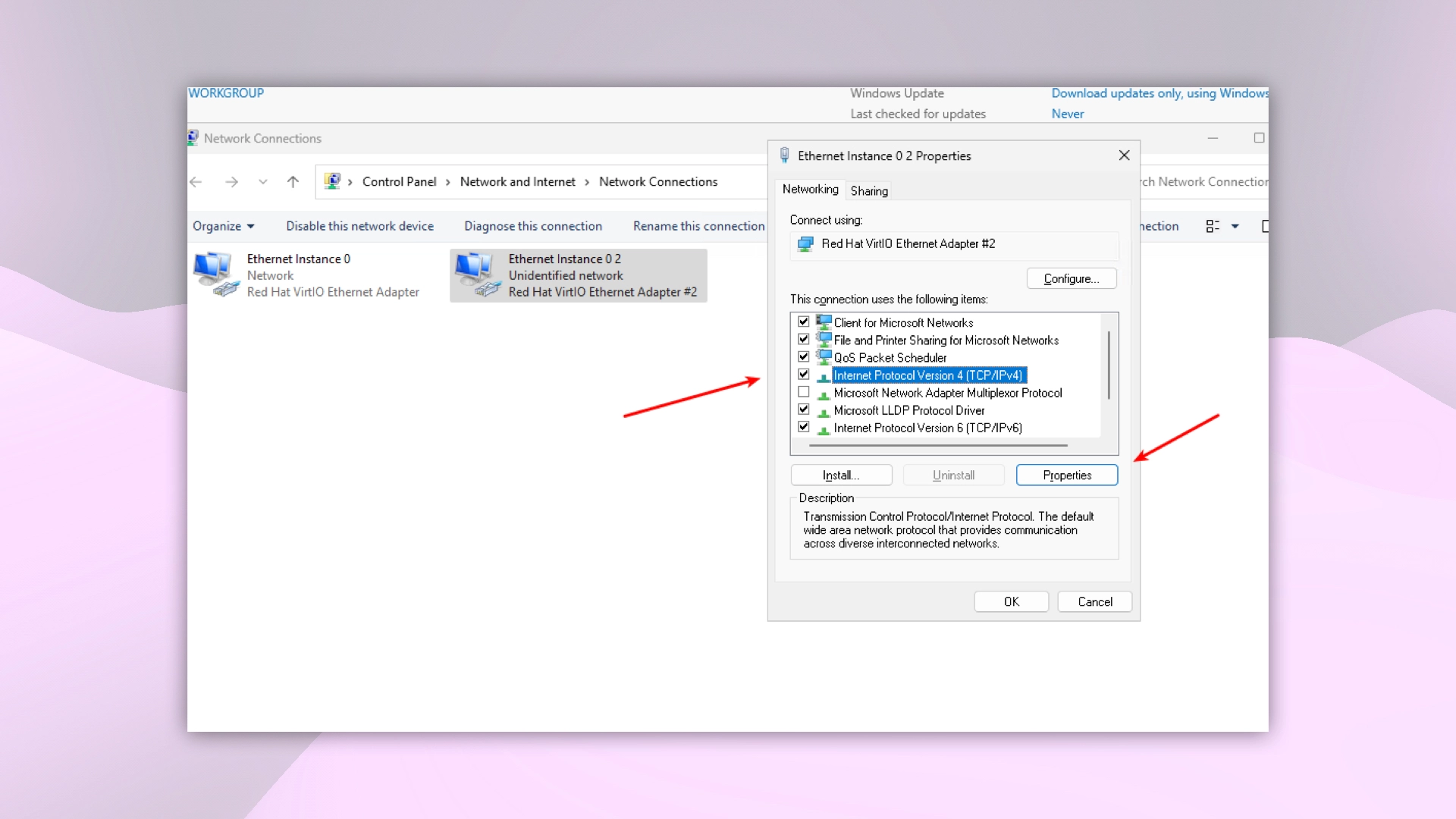Viewport: 1456px width, 819px height.
Task: Switch to the Sharing tab
Action: (869, 190)
